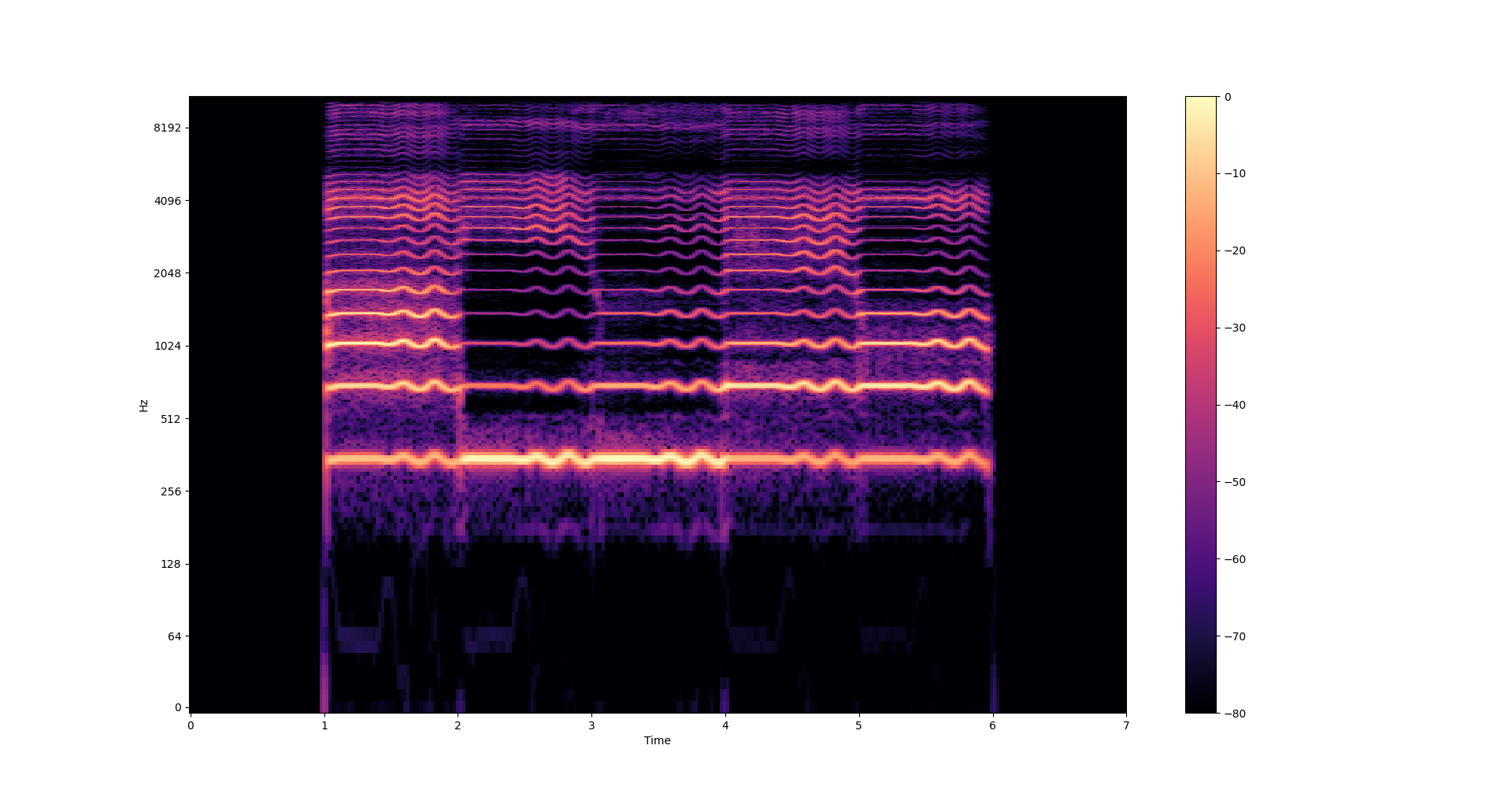This screenshot has width=1512, height=801.
Task: Click the -80 colorbar tick label
Action: (x=1235, y=714)
